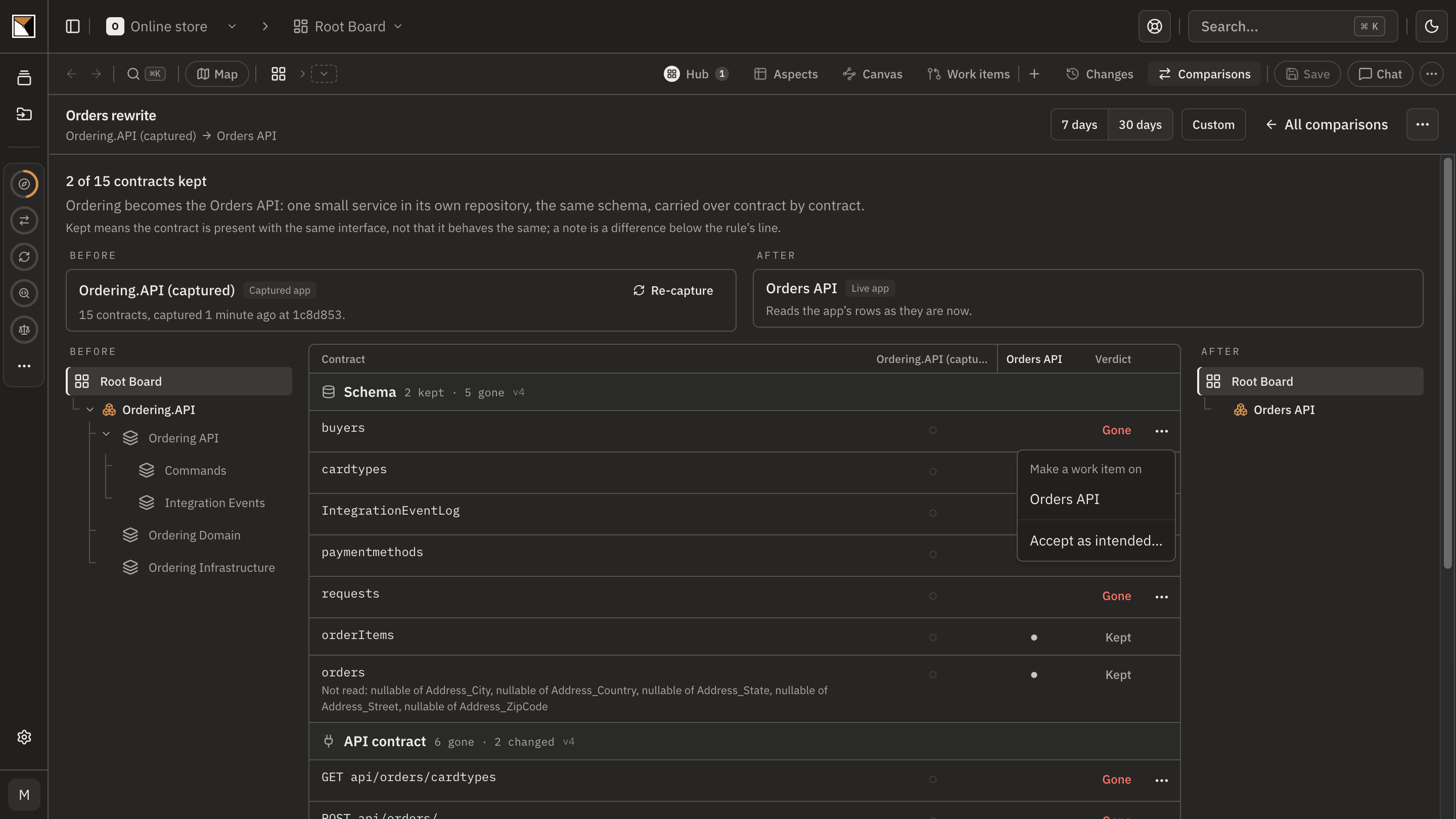Select the Custom range

(x=1213, y=124)
